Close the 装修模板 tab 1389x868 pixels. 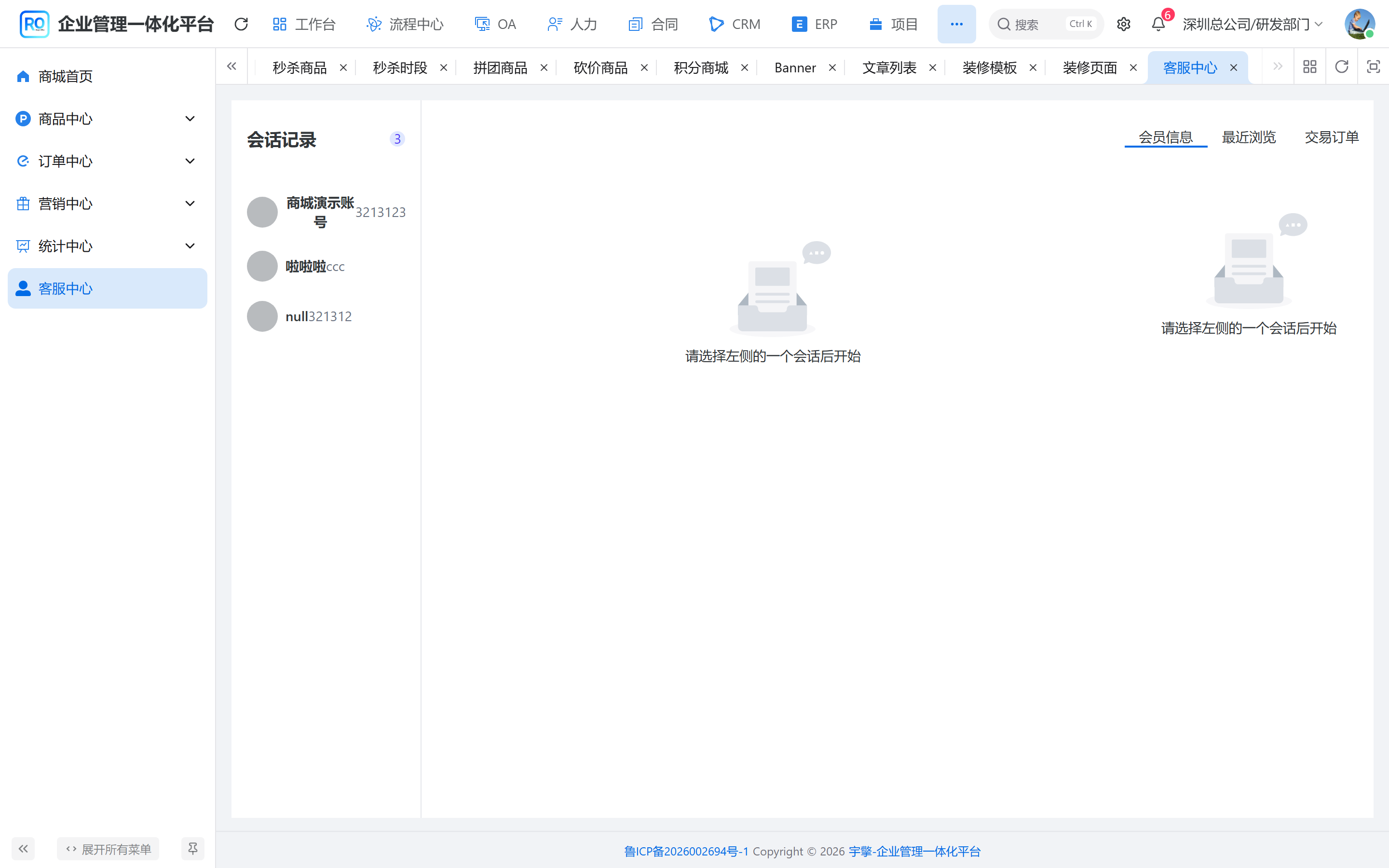(x=1033, y=68)
